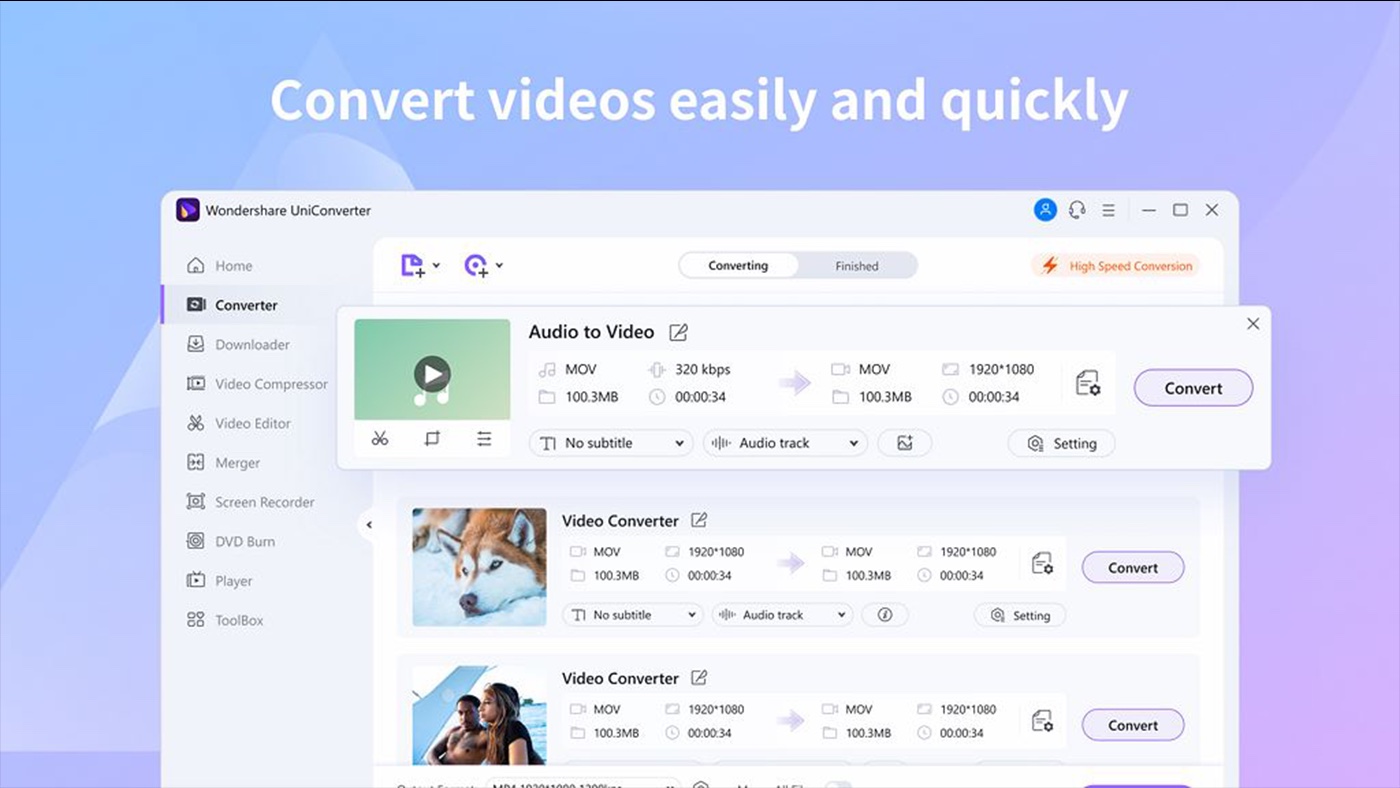This screenshot has width=1400, height=788.
Task: Open Audio track dropdown in Audio to Video card
Action: pos(785,443)
